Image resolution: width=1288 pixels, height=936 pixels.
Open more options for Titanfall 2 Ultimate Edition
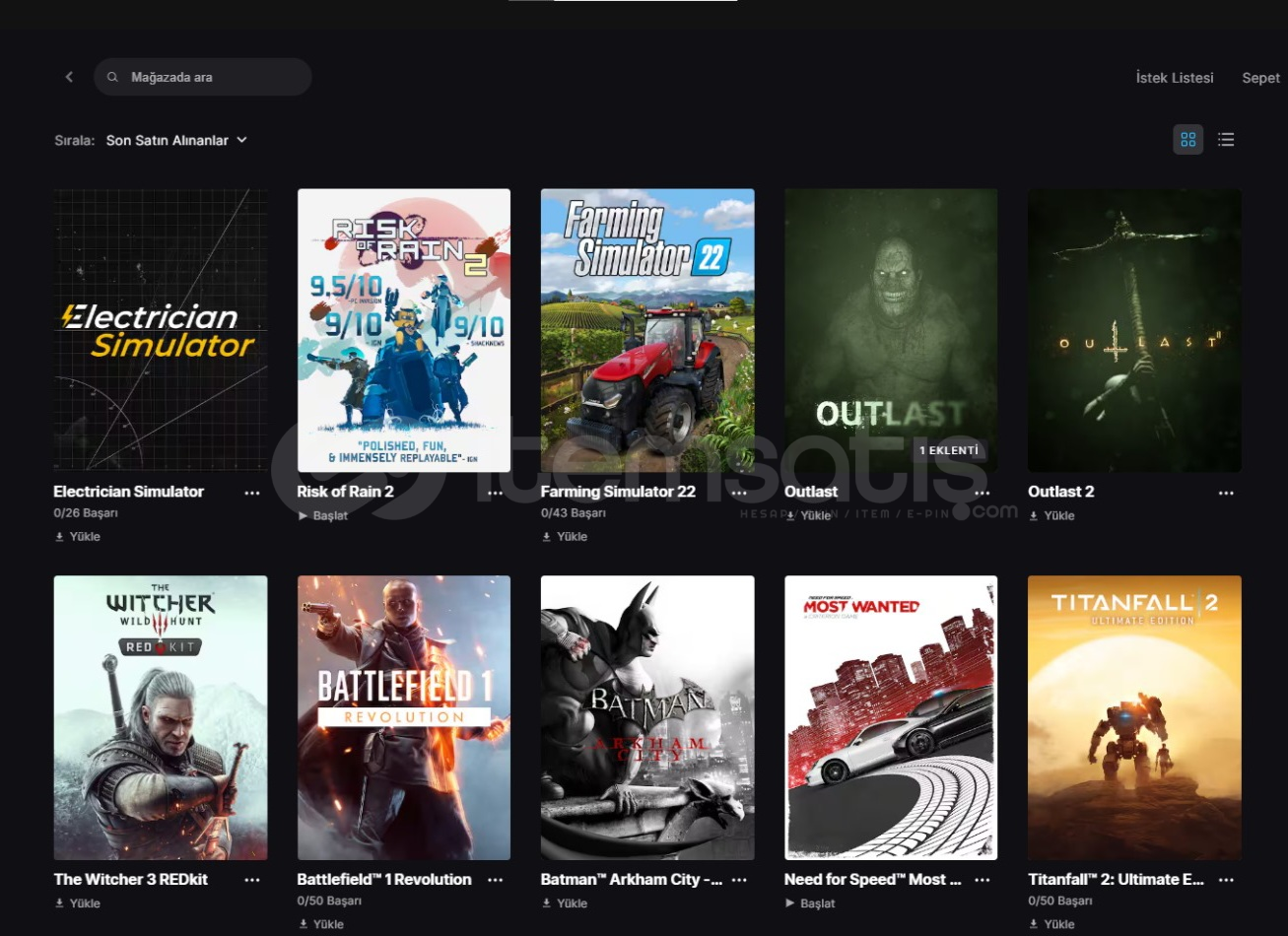pos(1226,880)
